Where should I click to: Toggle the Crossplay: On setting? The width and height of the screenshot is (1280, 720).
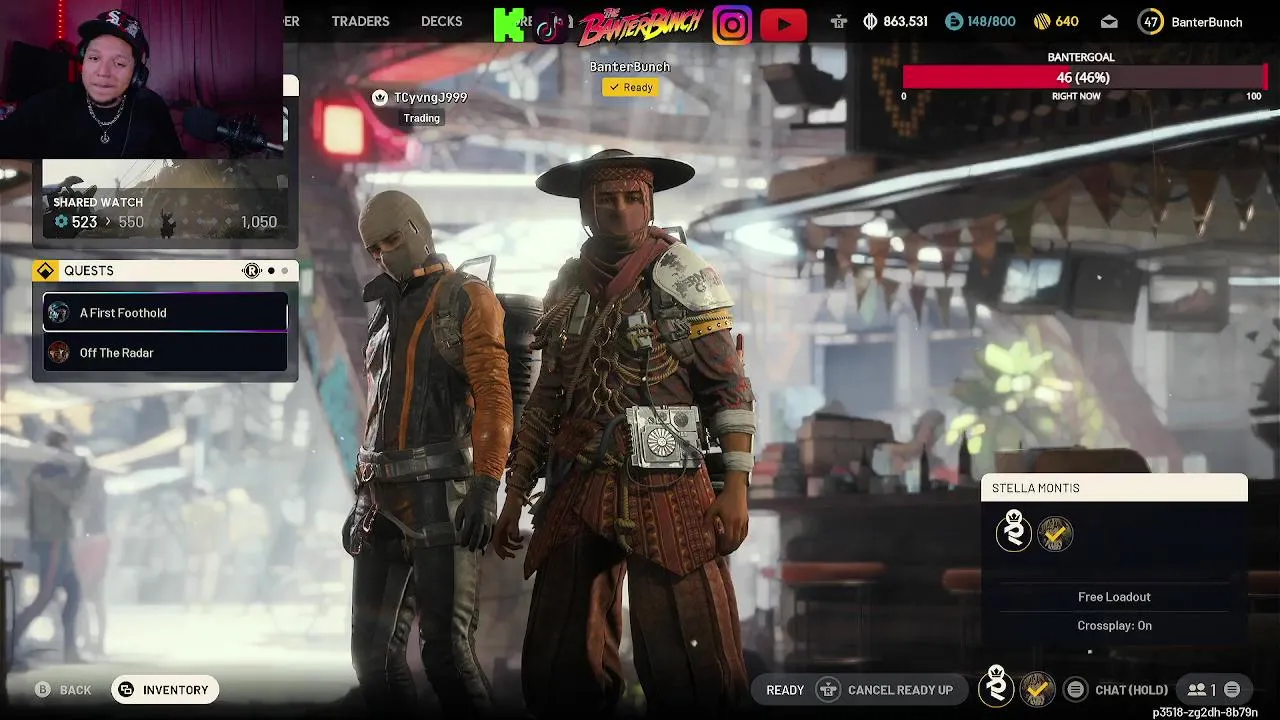pos(1114,626)
